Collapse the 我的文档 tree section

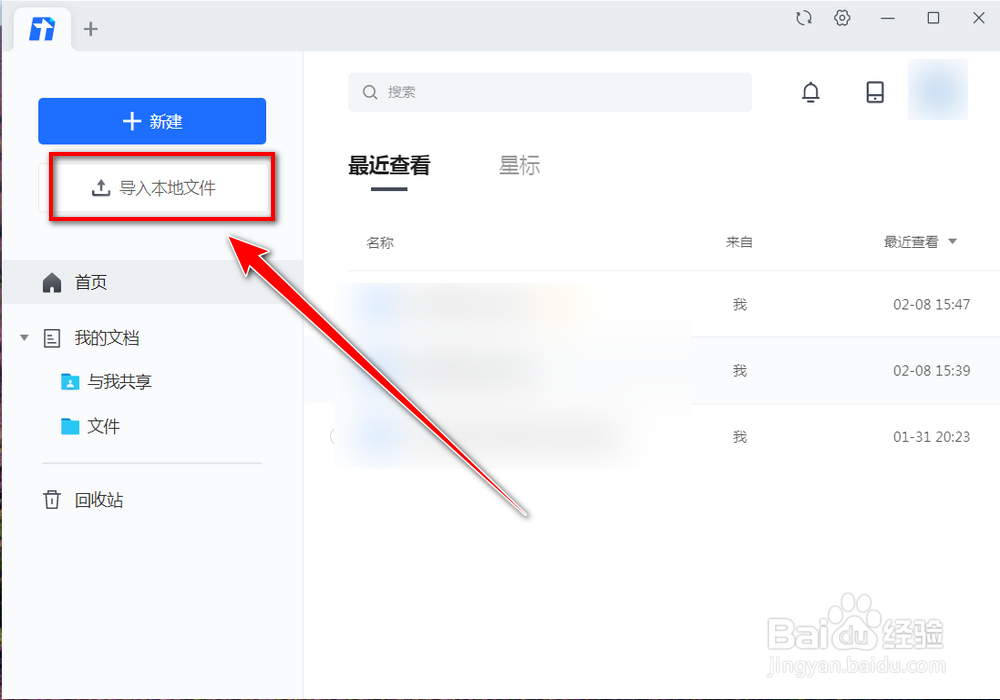23,338
